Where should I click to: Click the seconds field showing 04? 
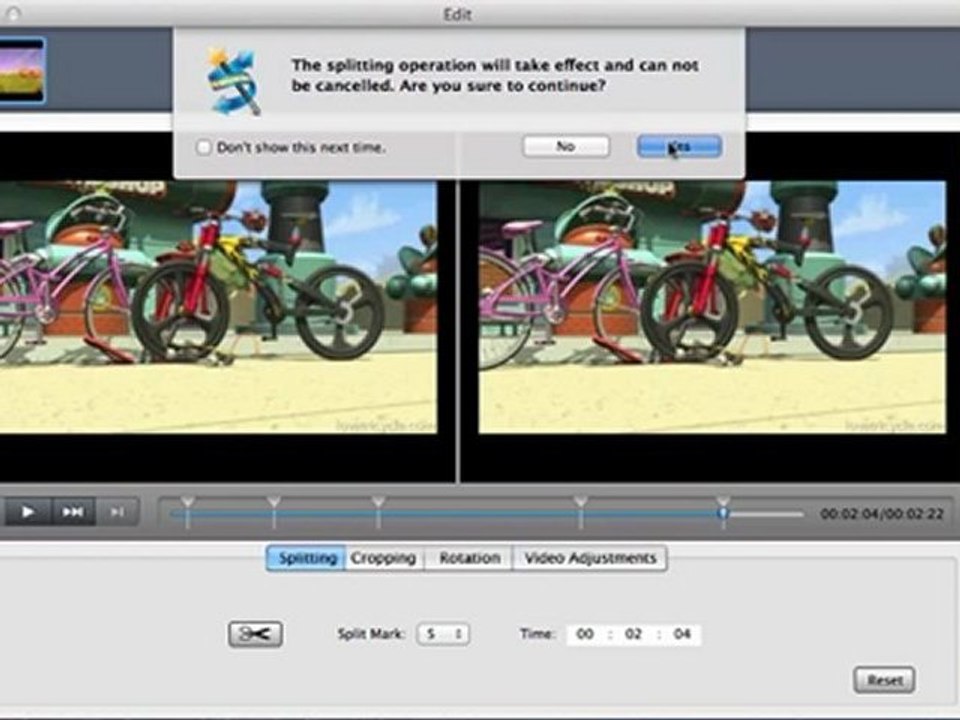(681, 634)
